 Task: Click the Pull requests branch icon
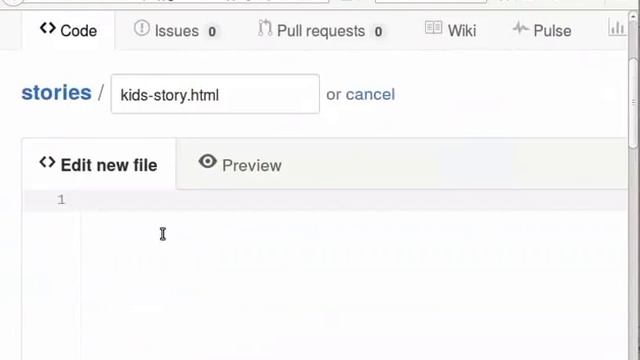pyautogui.click(x=265, y=28)
